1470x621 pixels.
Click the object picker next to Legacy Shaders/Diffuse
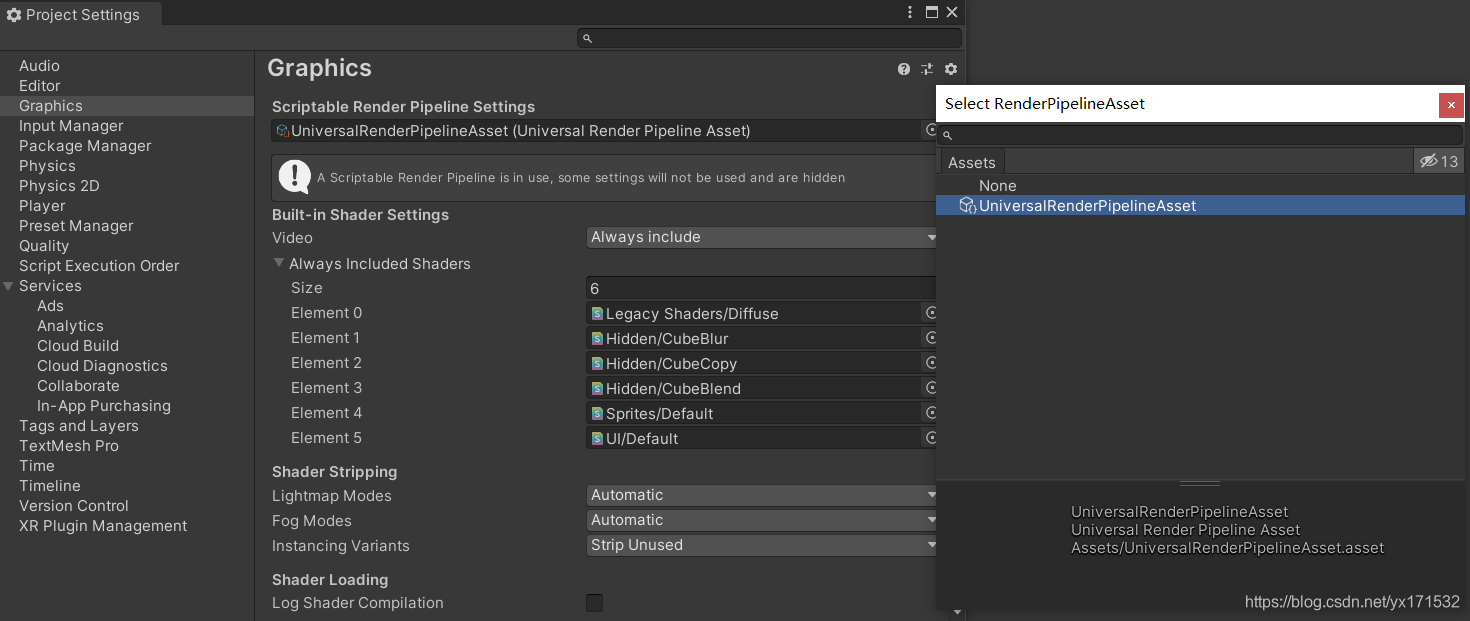point(930,312)
